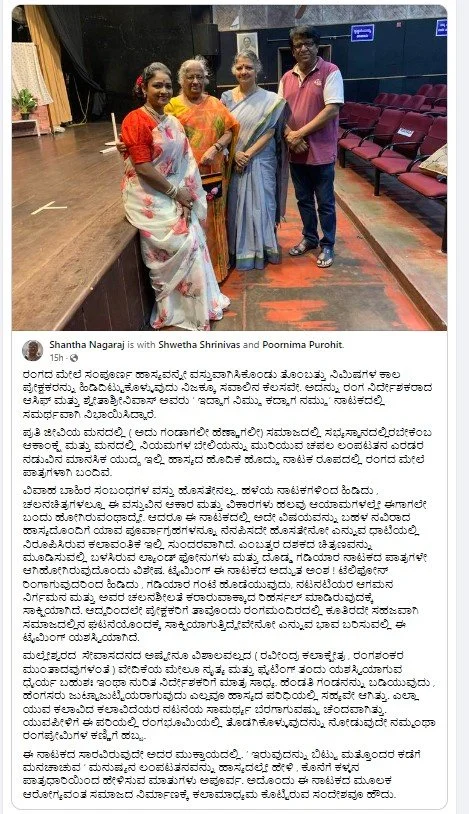Screen dimensions: 469x814
Task: Select the woman in grey-blue saree
Action: point(253,161)
